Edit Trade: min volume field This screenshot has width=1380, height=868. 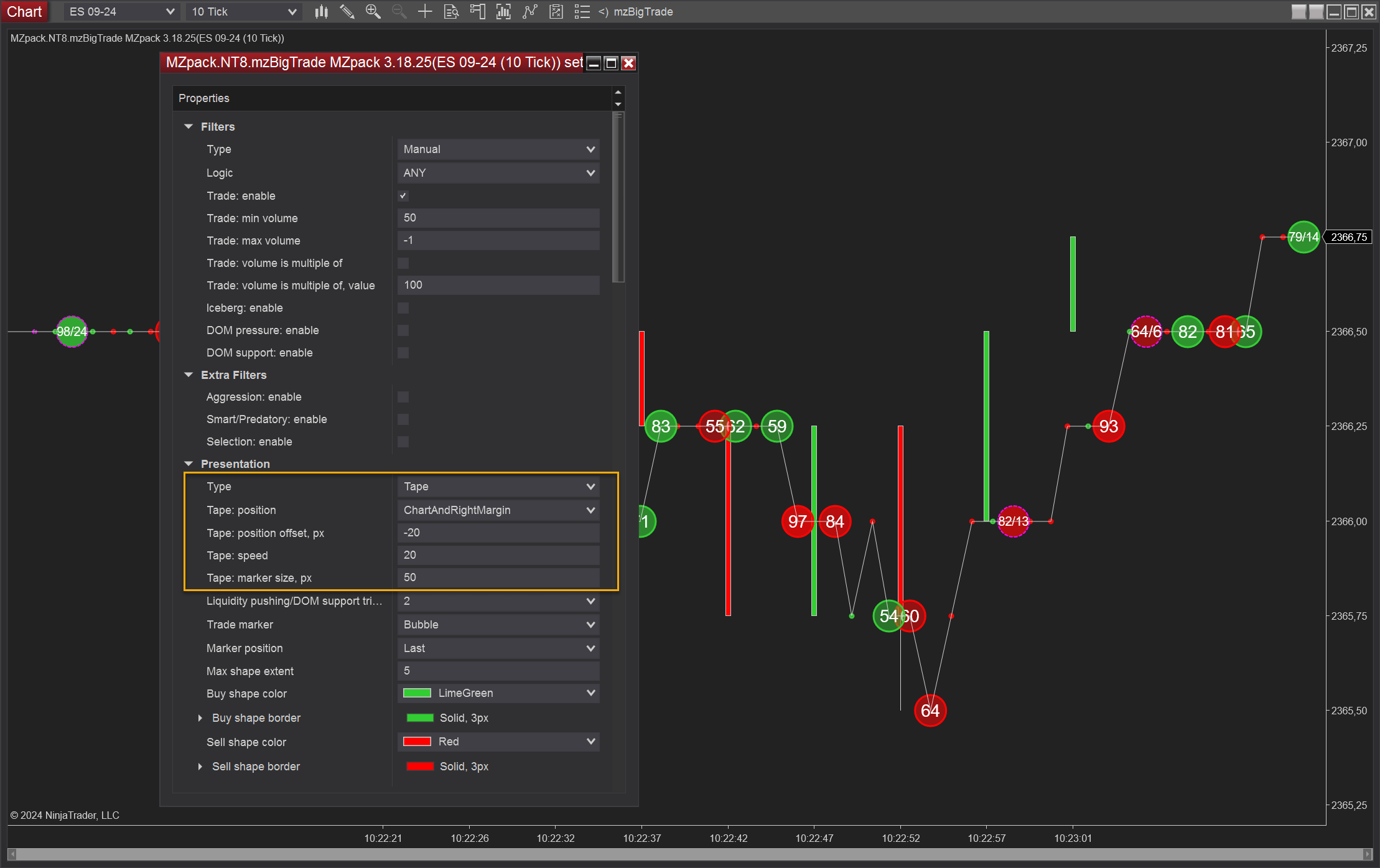tap(498, 218)
